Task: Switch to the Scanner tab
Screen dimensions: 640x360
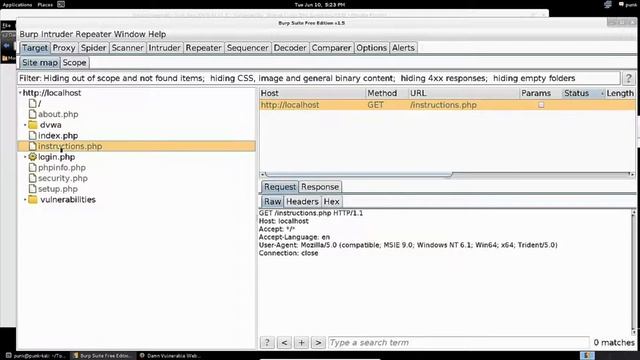Action: [x=127, y=48]
